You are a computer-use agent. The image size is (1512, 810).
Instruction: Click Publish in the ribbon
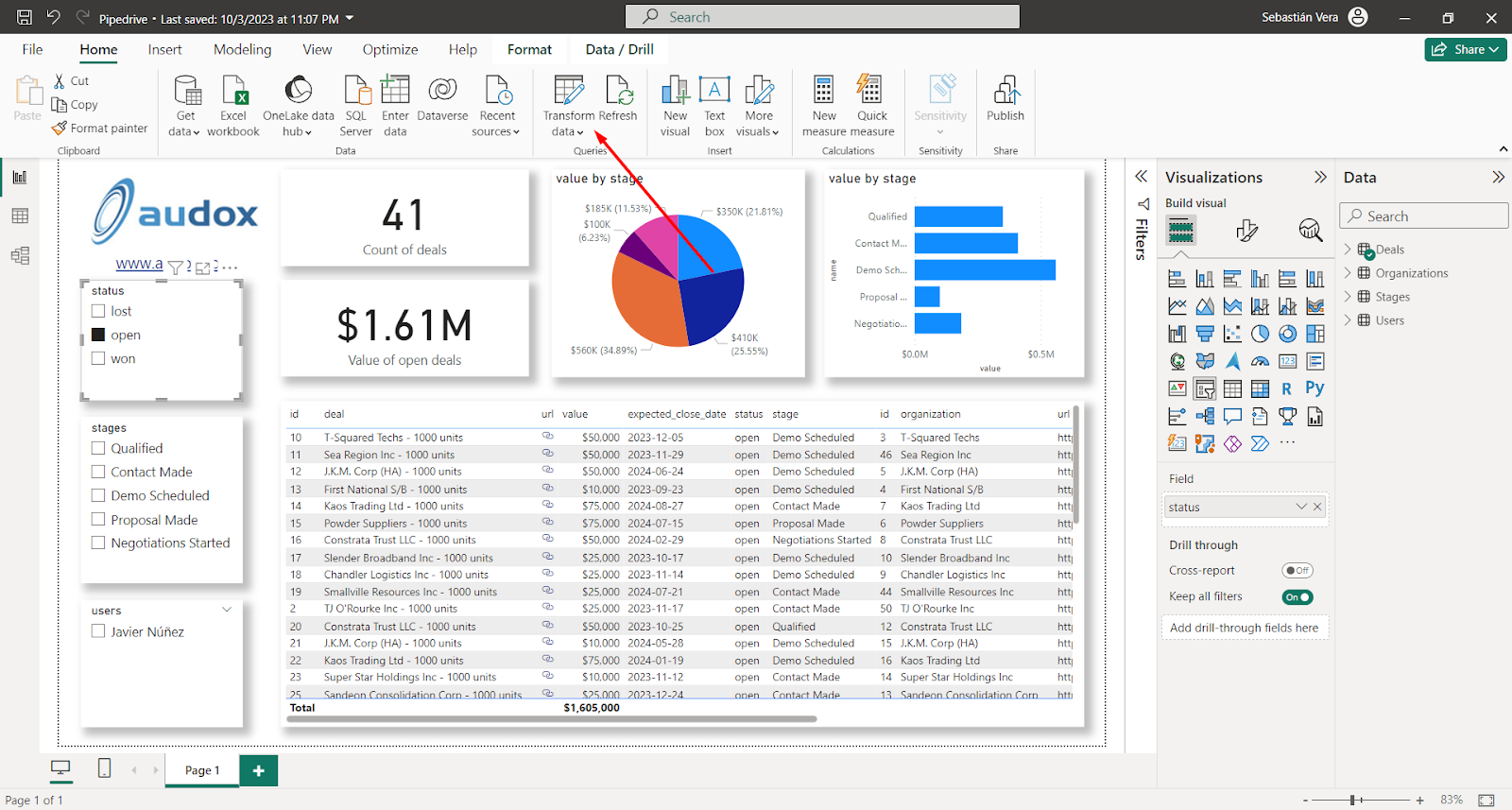(x=1005, y=98)
